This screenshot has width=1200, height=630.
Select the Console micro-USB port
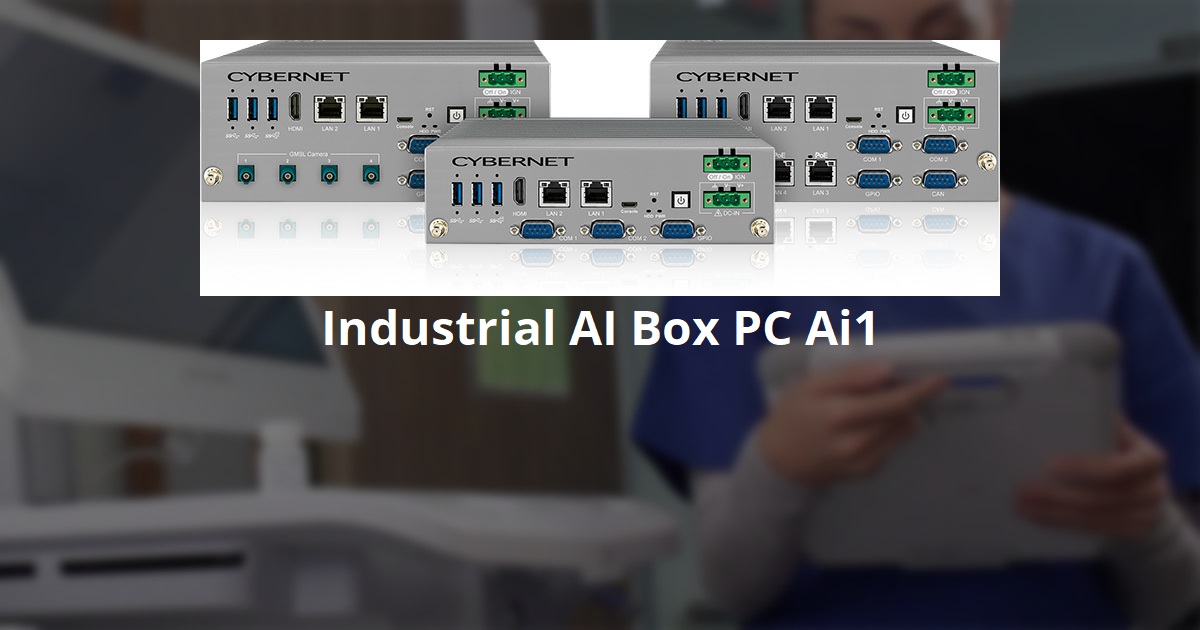pyautogui.click(x=630, y=206)
